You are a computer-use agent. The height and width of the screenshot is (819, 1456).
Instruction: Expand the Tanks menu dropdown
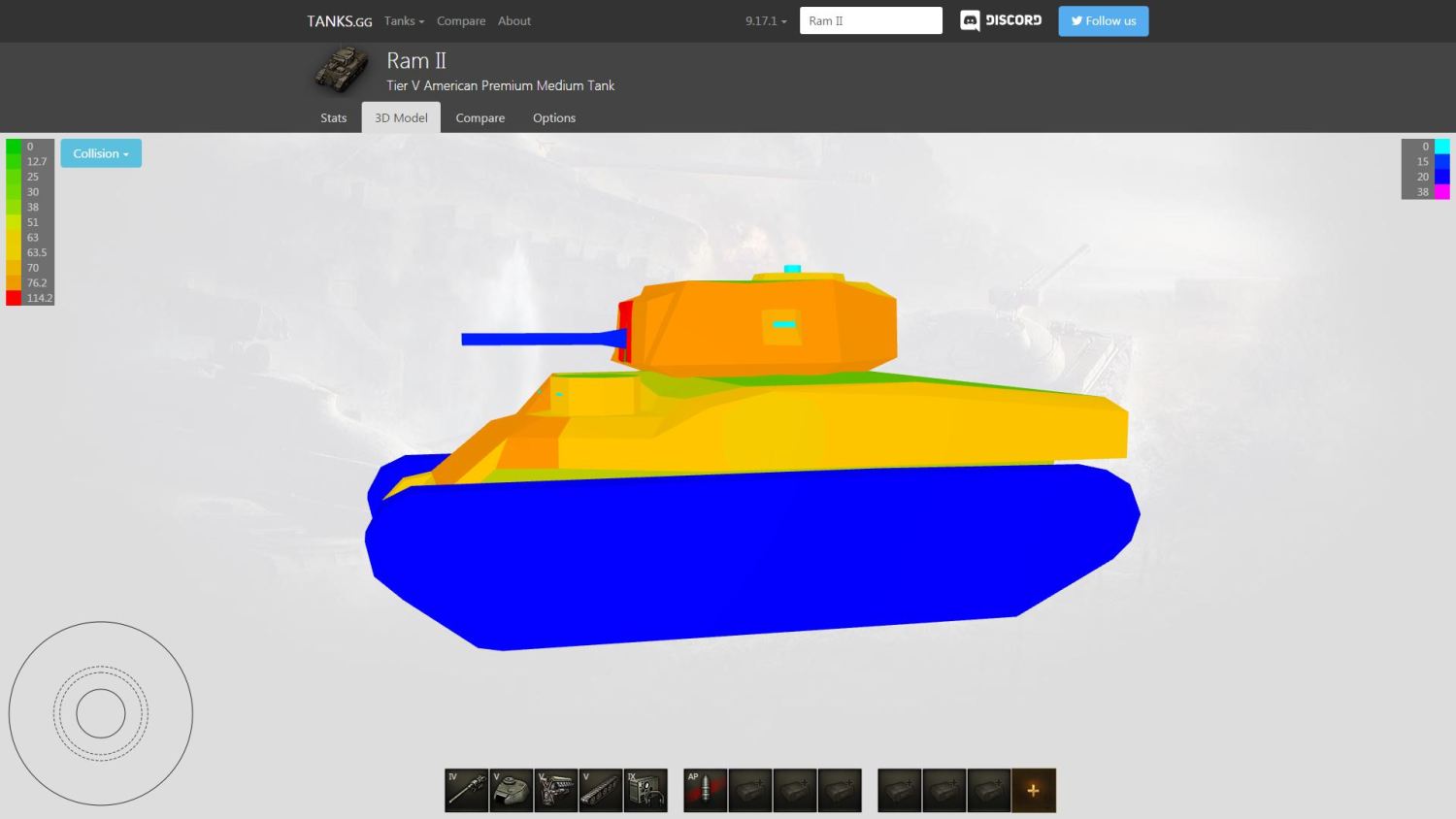[404, 20]
